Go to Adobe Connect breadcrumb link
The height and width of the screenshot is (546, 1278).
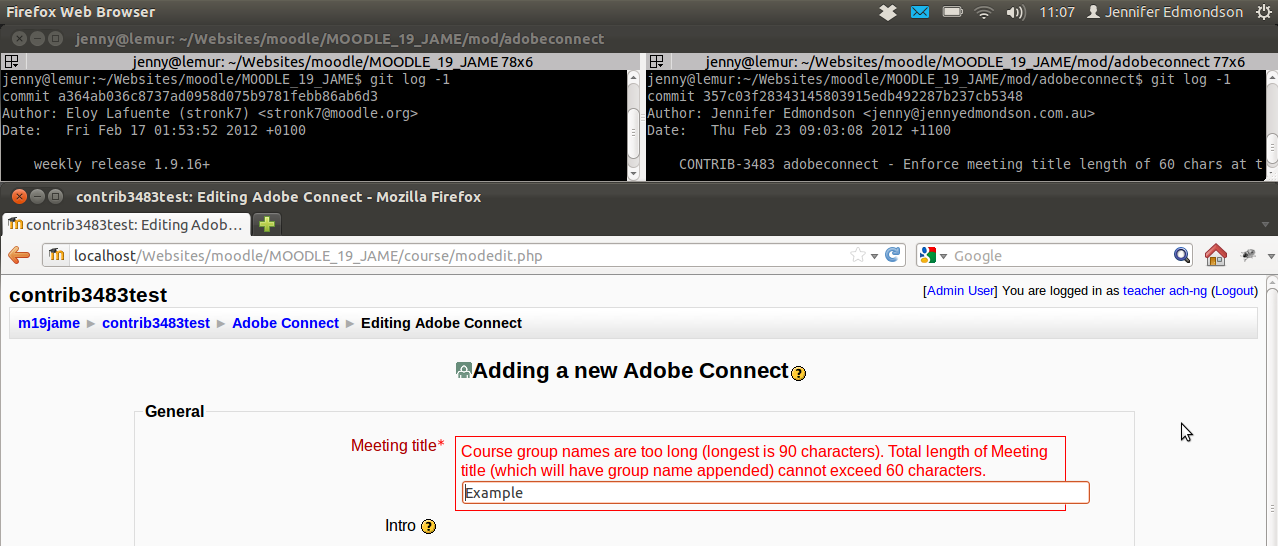click(x=286, y=323)
